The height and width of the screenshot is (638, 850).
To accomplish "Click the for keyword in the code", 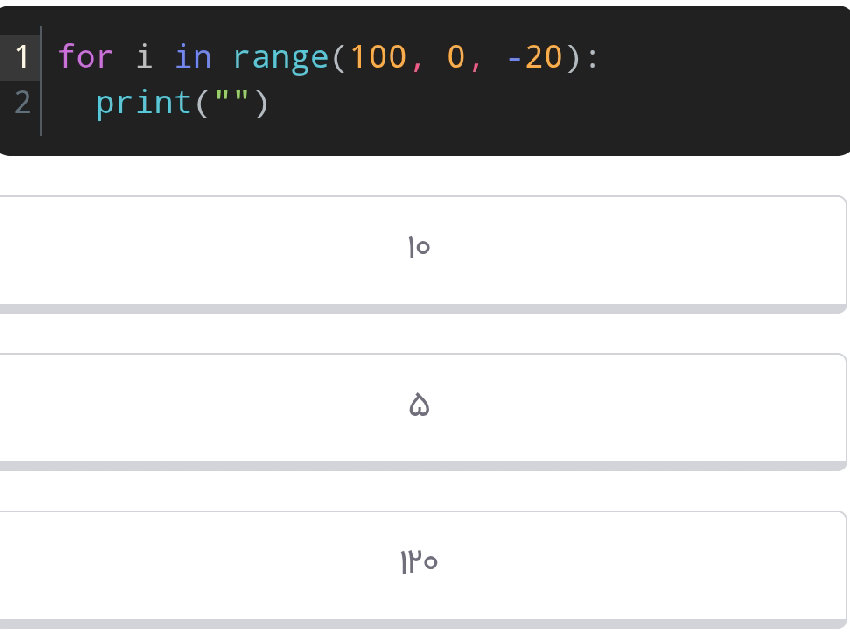I will point(85,57).
